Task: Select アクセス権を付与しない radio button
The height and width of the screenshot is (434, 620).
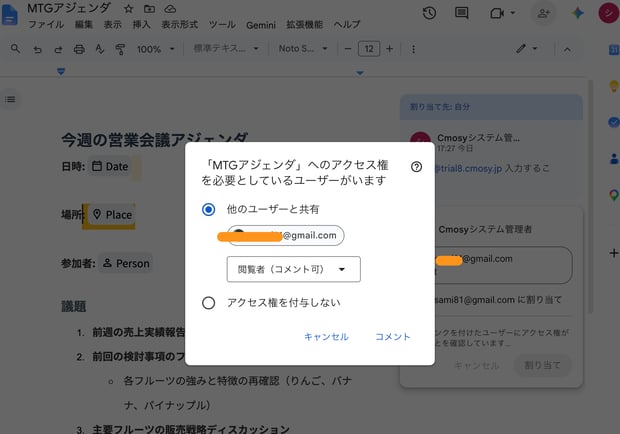Action: tap(208, 303)
